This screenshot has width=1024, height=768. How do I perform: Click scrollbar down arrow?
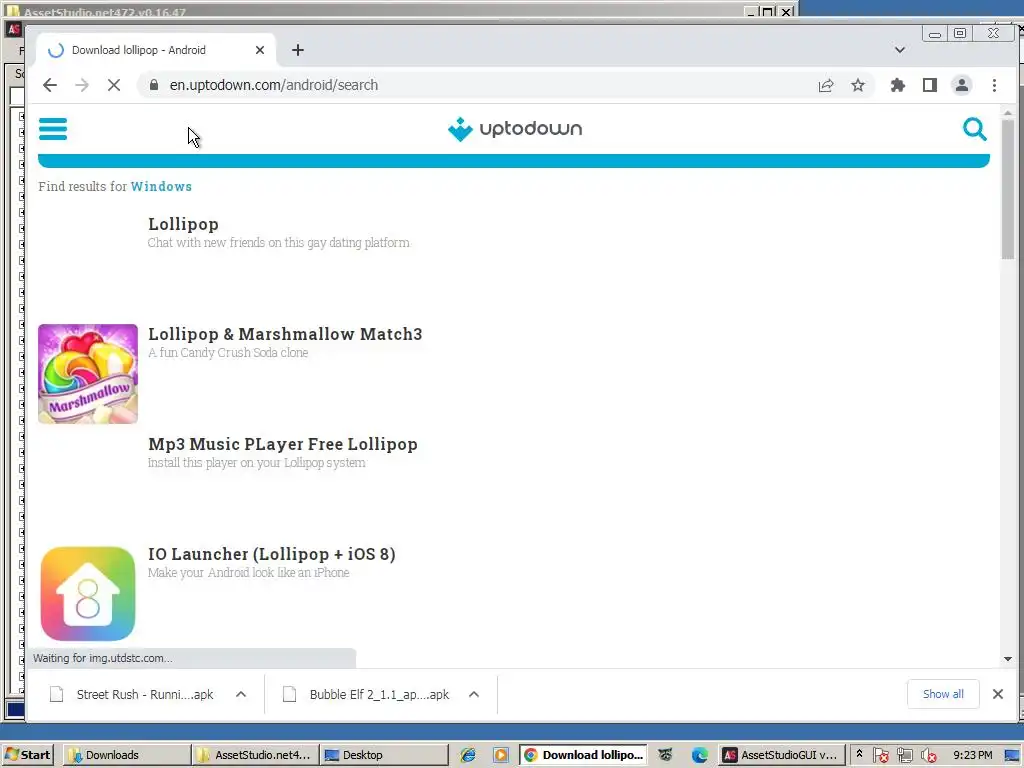[x=1008, y=659]
